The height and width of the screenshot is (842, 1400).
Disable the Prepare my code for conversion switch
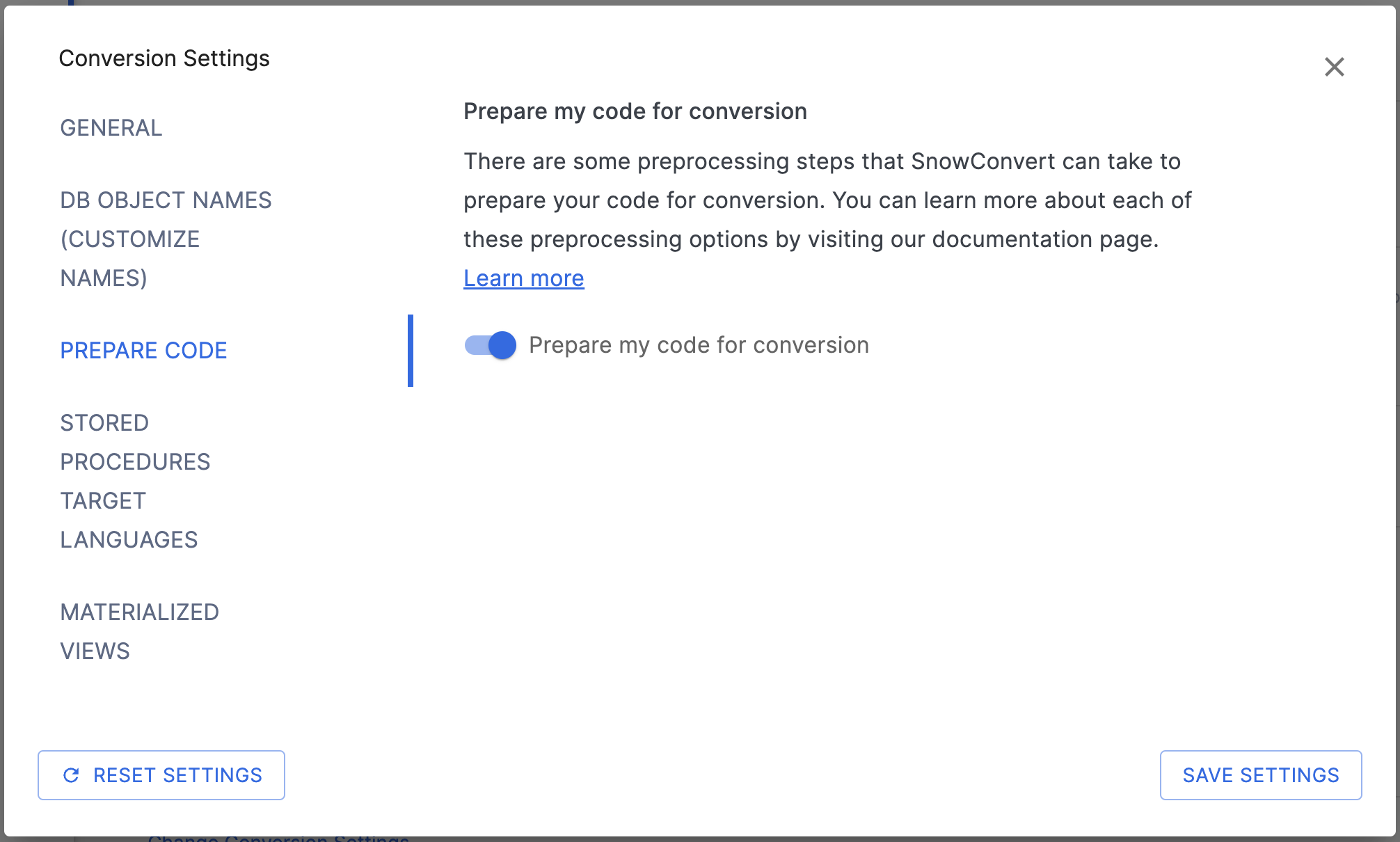[x=490, y=344]
